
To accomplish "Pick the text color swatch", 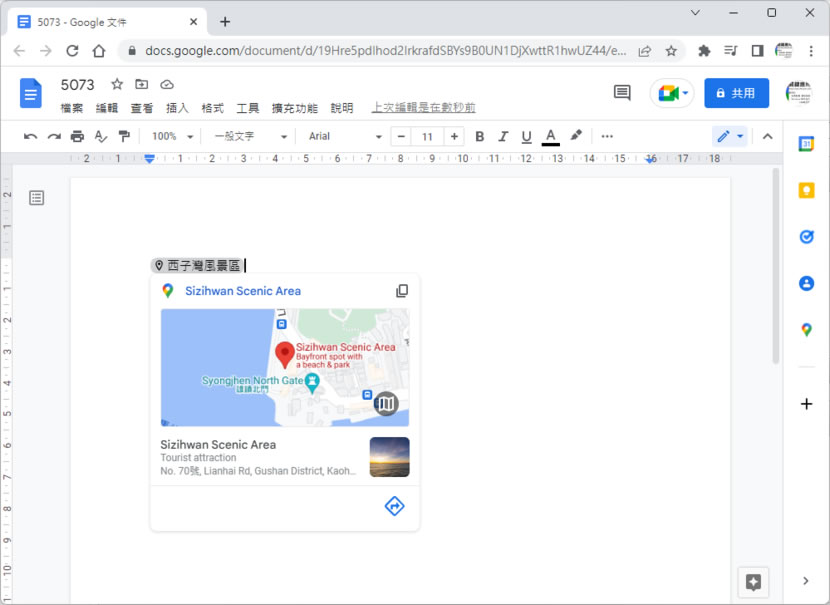I will coord(550,136).
